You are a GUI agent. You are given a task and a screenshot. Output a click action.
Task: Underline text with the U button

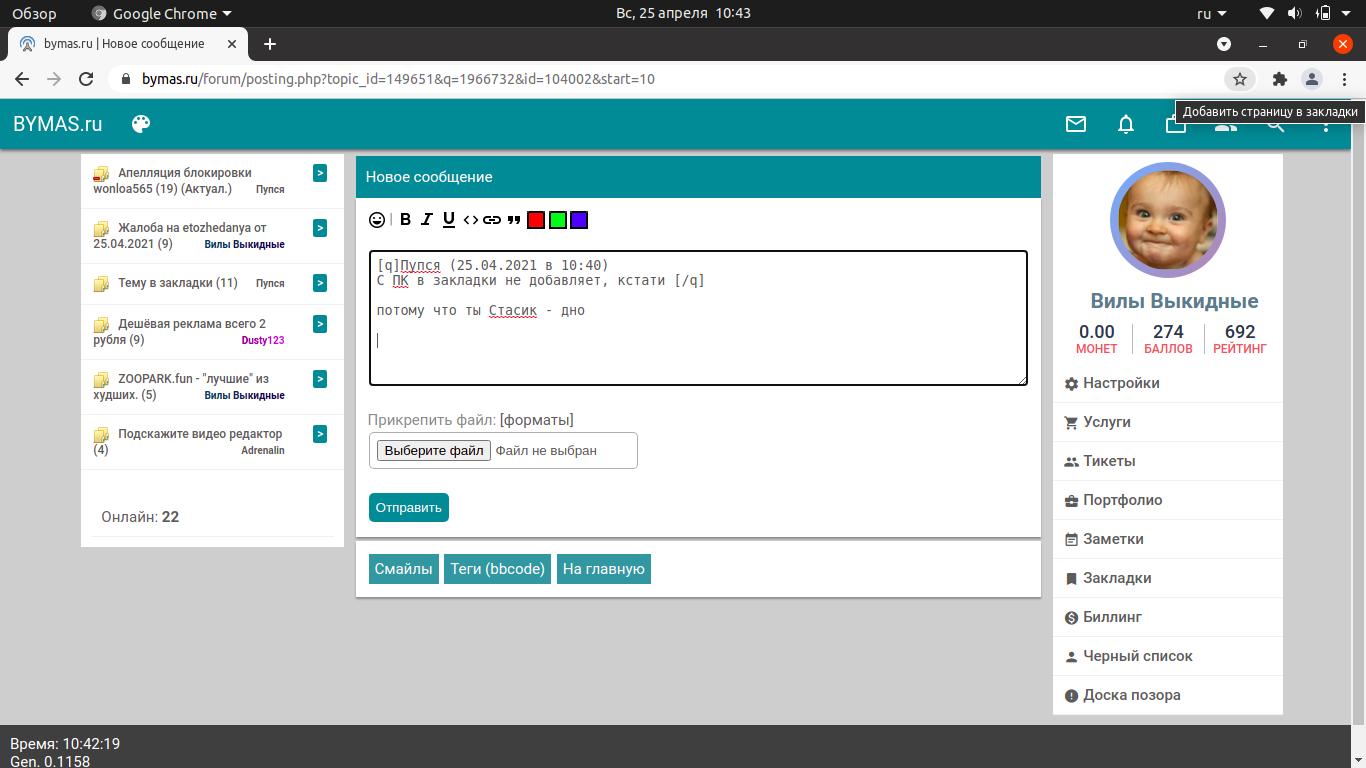pyautogui.click(x=449, y=220)
